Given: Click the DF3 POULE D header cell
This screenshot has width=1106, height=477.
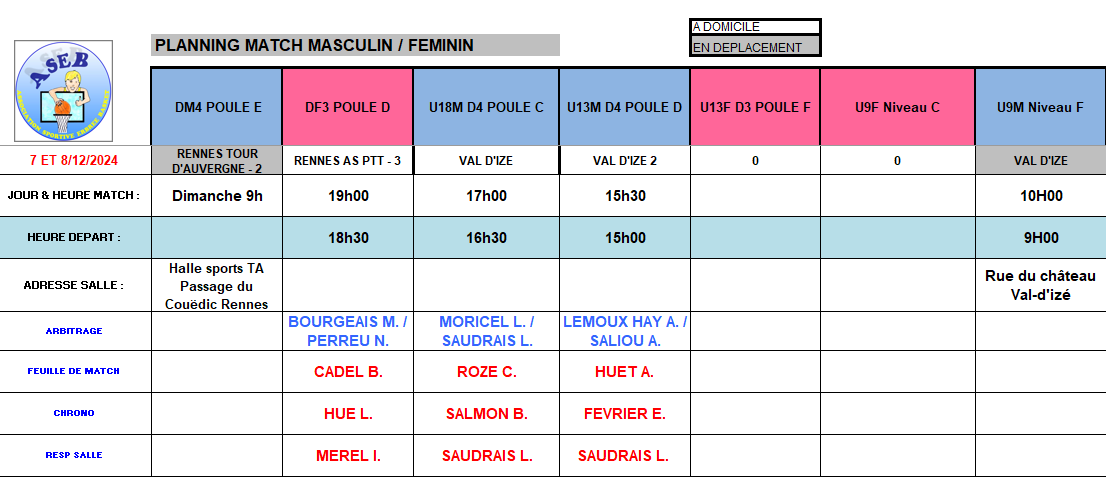Looking at the screenshot, I should pyautogui.click(x=347, y=107).
